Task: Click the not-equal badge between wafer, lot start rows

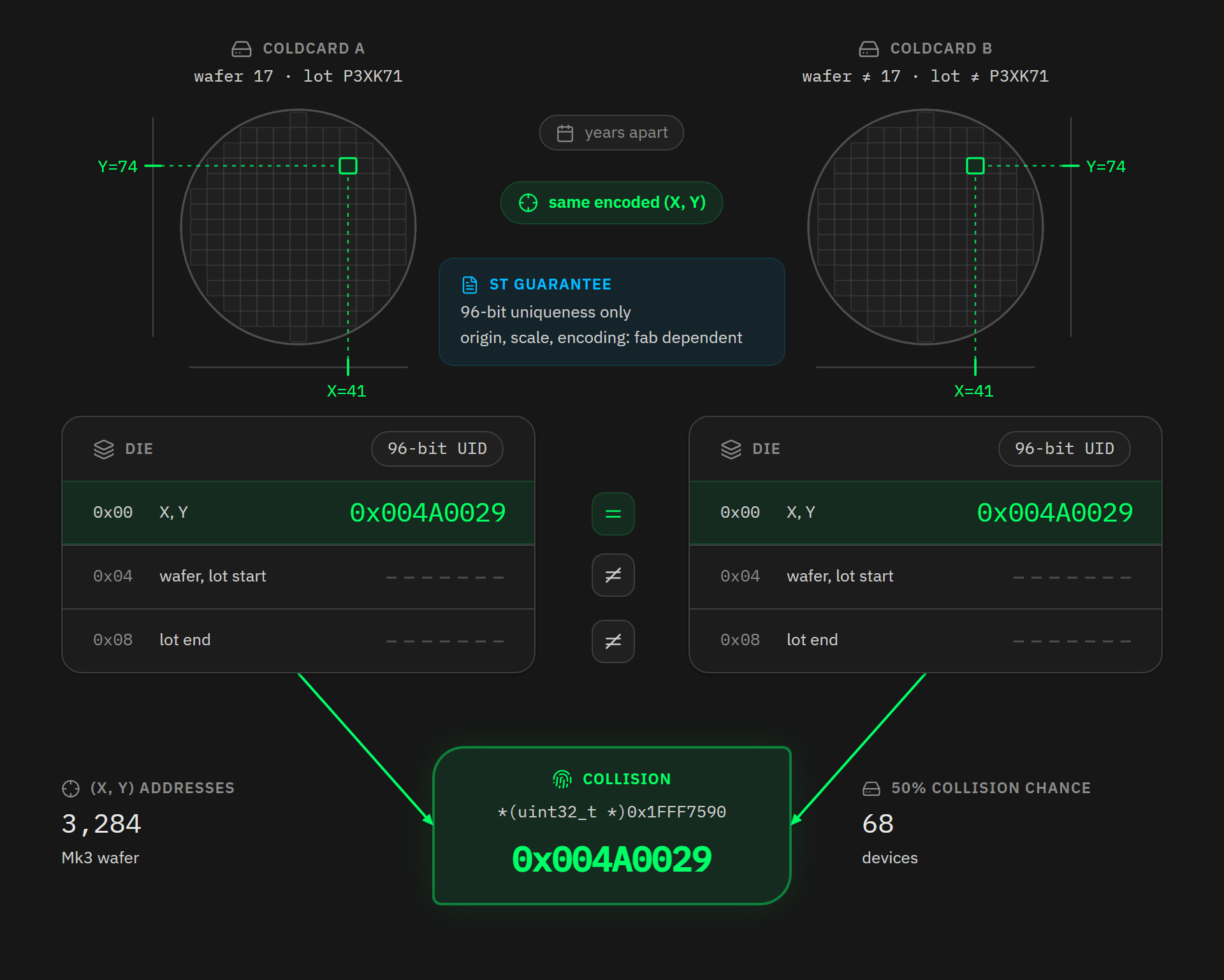Action: point(613,575)
